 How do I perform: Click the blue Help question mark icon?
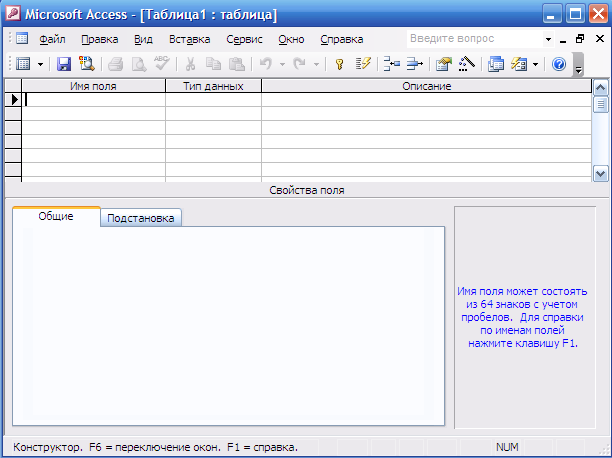[559, 64]
